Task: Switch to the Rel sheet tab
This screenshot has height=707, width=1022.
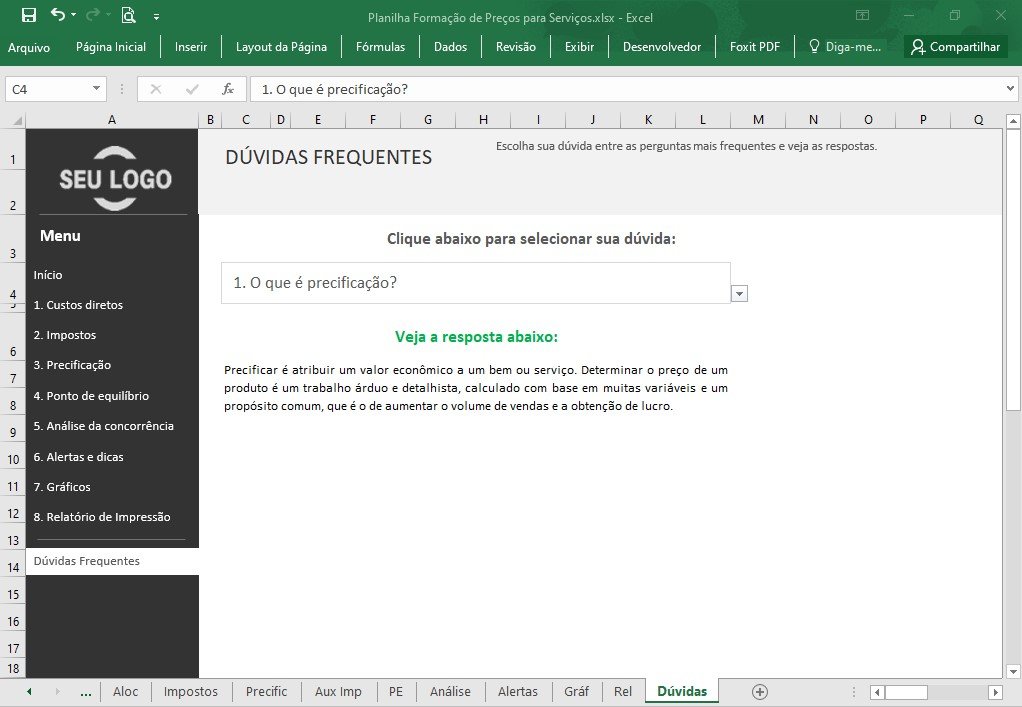Action: pos(622,691)
